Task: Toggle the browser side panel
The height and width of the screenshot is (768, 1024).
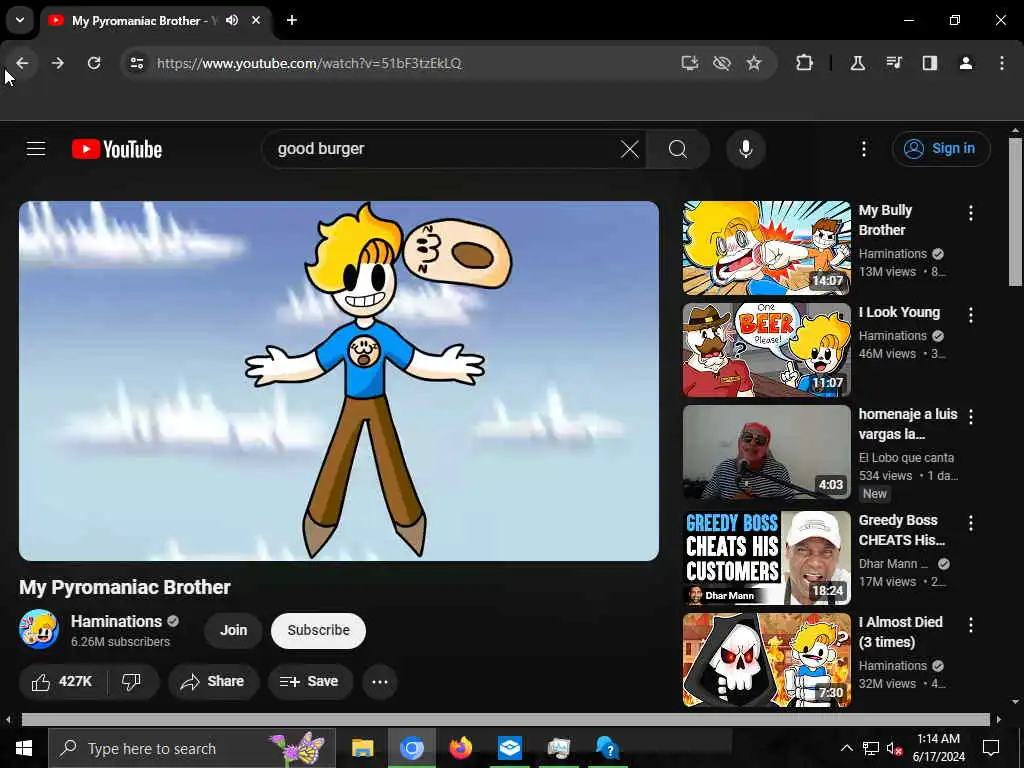Action: 930,63
